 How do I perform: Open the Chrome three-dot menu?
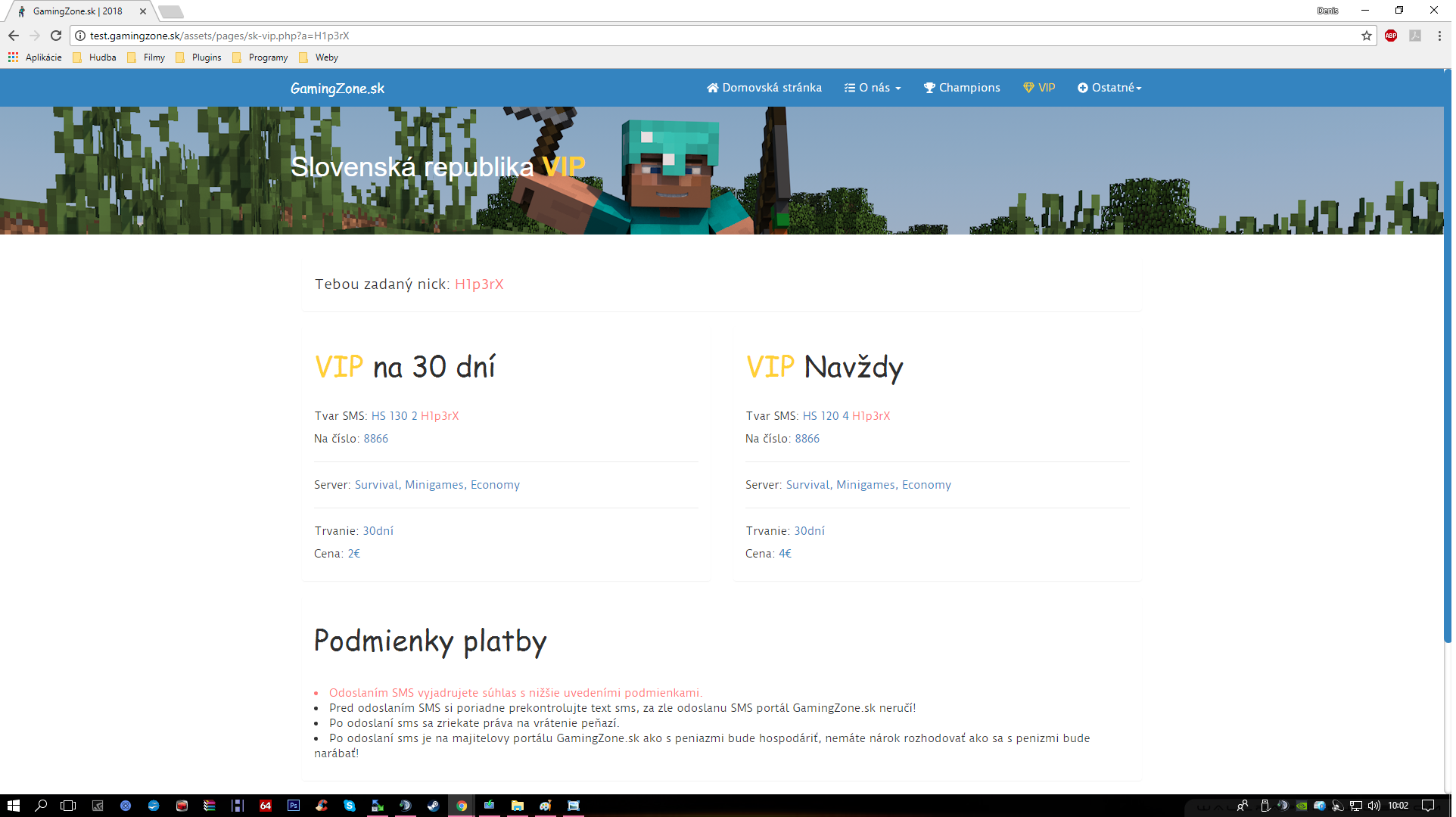pyautogui.click(x=1440, y=36)
